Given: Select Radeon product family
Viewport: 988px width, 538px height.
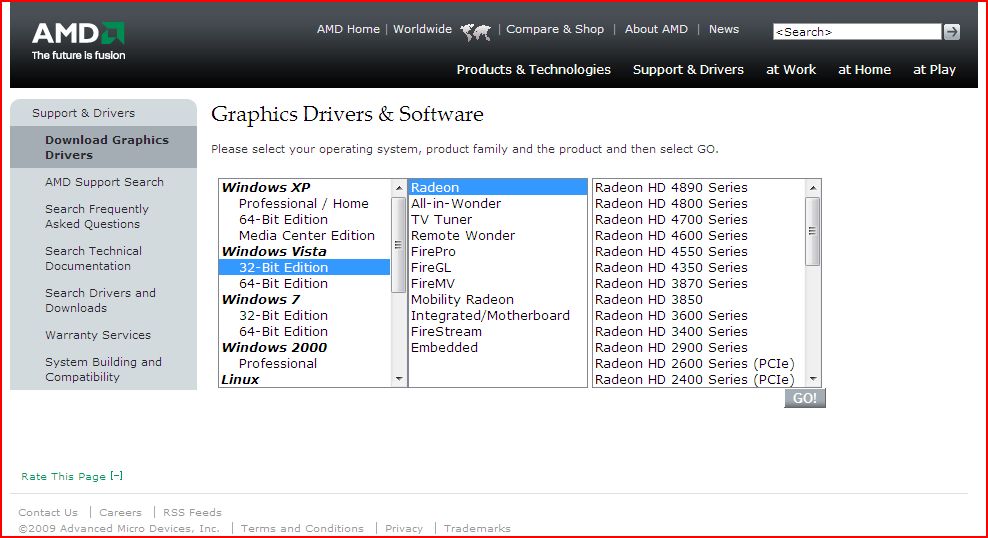Looking at the screenshot, I should click(x=498, y=187).
